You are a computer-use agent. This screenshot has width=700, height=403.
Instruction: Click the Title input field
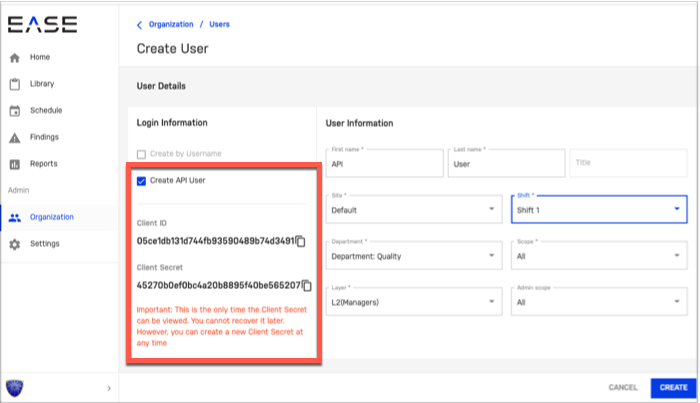click(x=628, y=162)
